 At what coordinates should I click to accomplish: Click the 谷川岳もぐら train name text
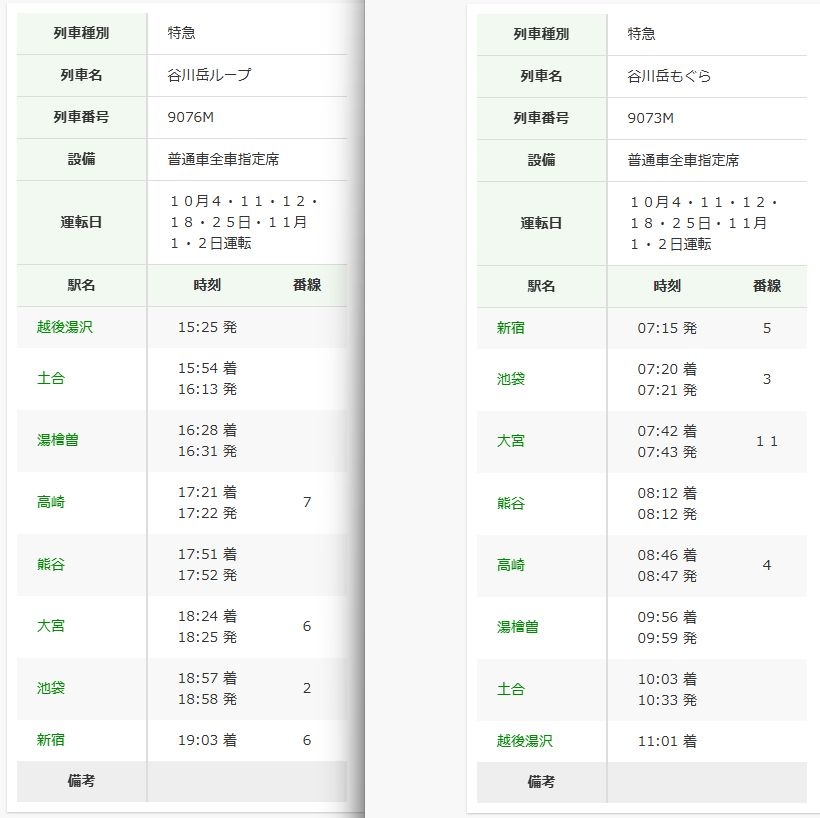tap(669, 76)
